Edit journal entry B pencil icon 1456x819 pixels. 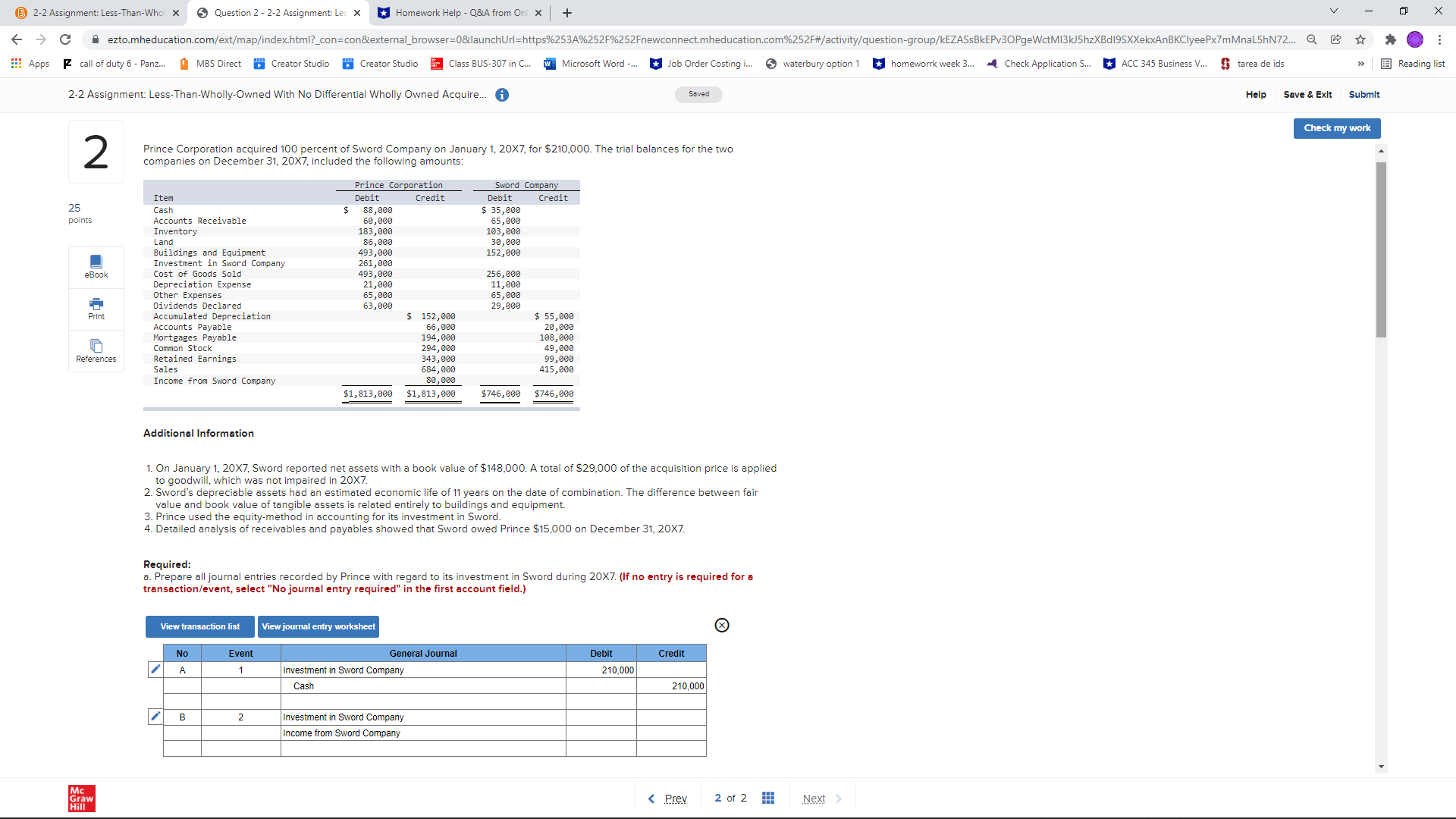tap(155, 716)
